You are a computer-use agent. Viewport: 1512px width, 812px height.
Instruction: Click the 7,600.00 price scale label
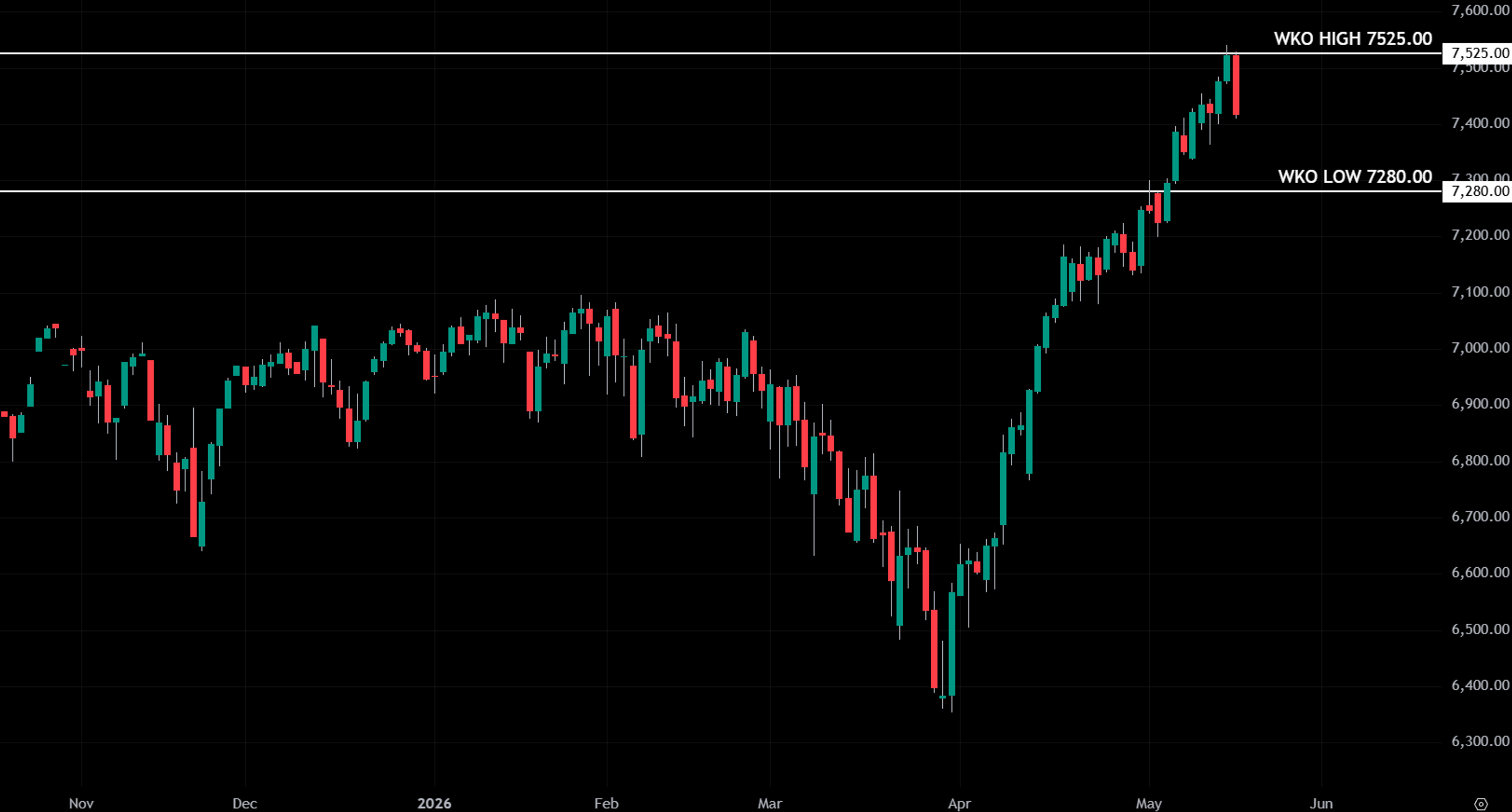(1480, 11)
